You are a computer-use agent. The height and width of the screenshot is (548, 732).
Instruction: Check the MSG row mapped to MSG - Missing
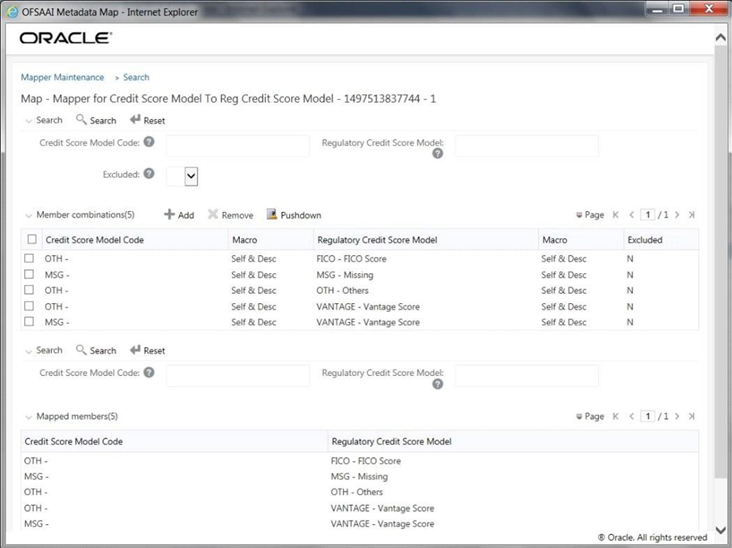[29, 274]
